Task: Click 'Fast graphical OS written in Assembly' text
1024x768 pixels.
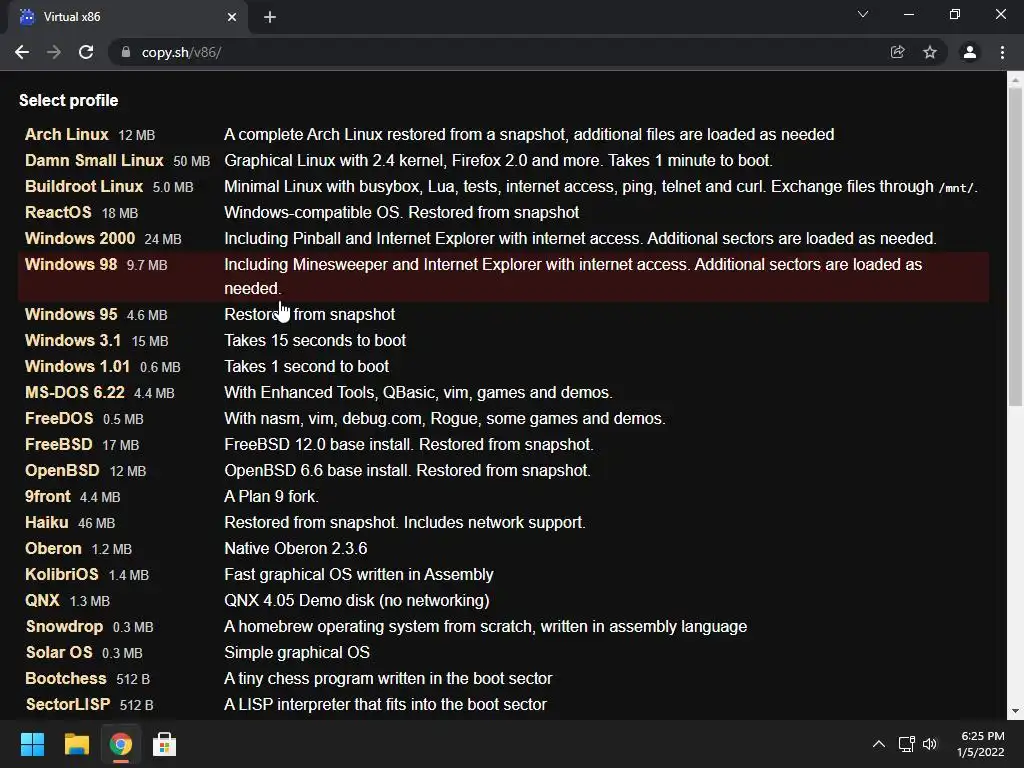Action: coord(359,575)
